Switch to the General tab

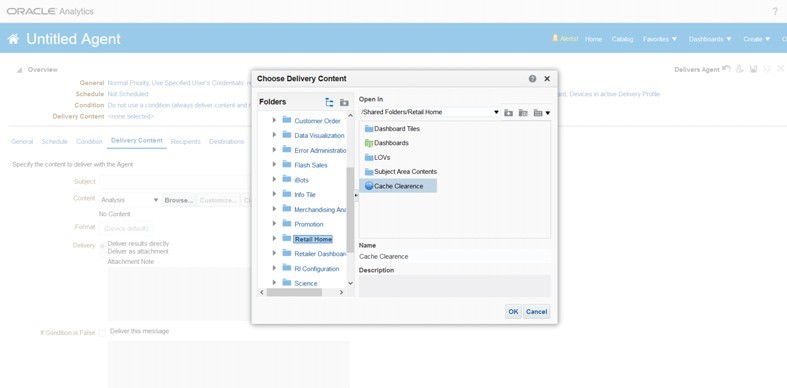[x=22, y=142]
